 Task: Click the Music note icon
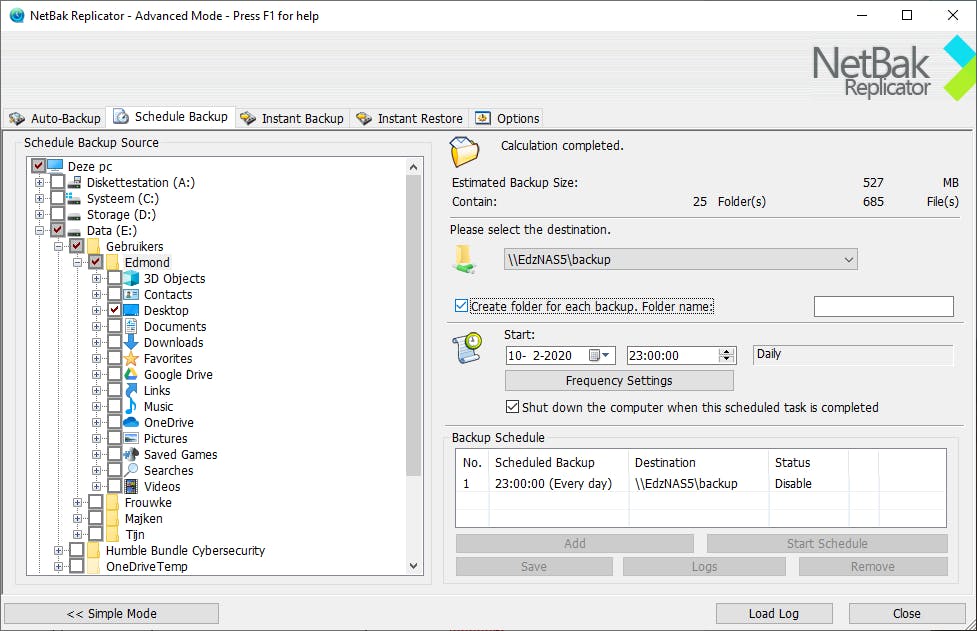tap(131, 407)
